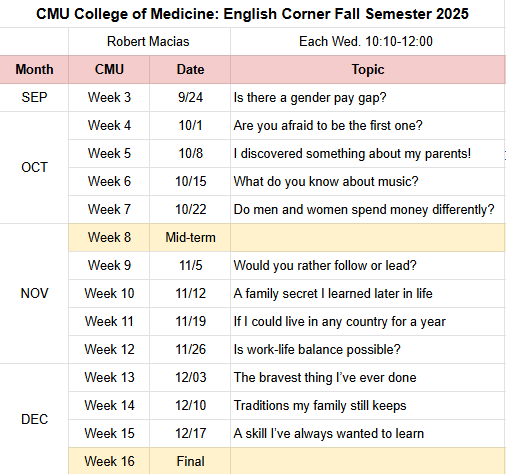Select the title cell with English Corner heading
506x474 pixels.
click(252, 14)
